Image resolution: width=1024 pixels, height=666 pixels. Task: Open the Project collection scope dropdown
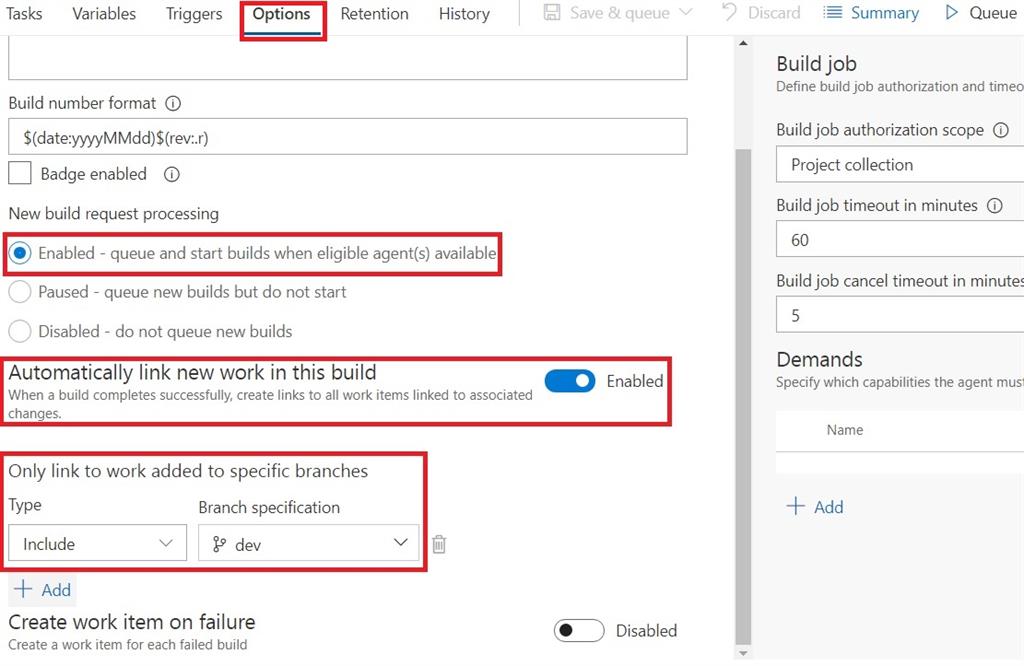coord(900,165)
